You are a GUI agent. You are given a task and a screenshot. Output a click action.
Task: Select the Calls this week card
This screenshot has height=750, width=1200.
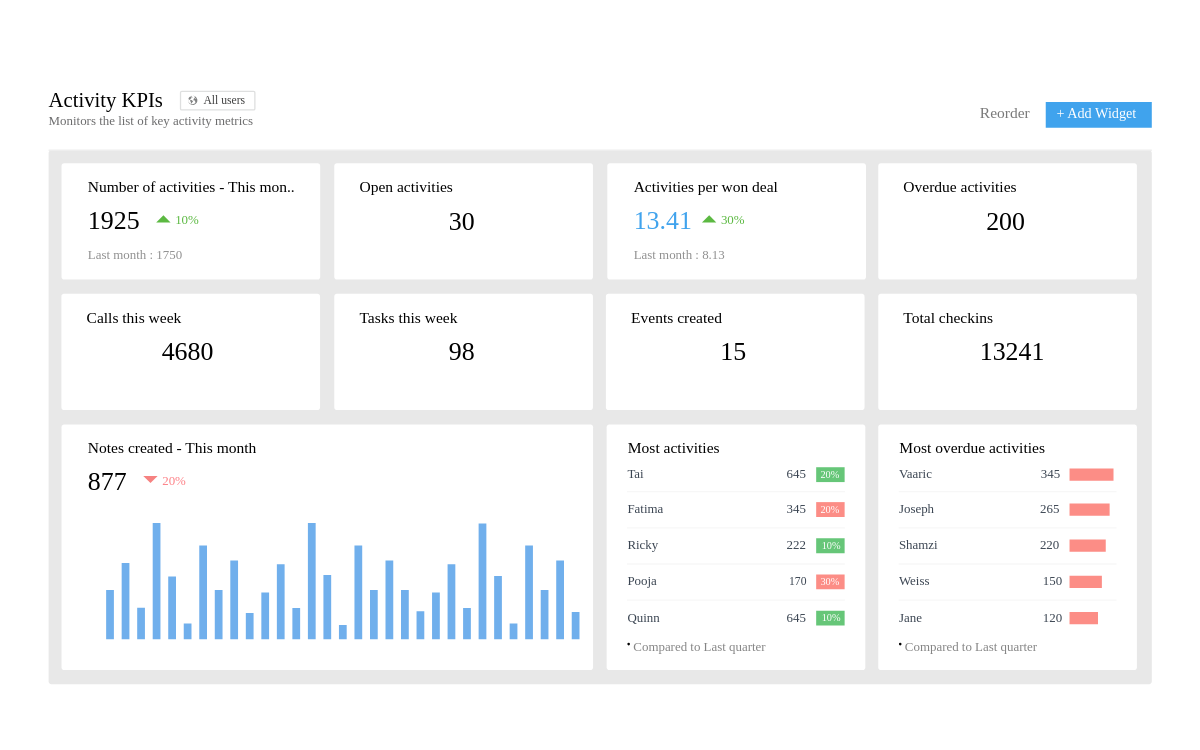(x=190, y=351)
